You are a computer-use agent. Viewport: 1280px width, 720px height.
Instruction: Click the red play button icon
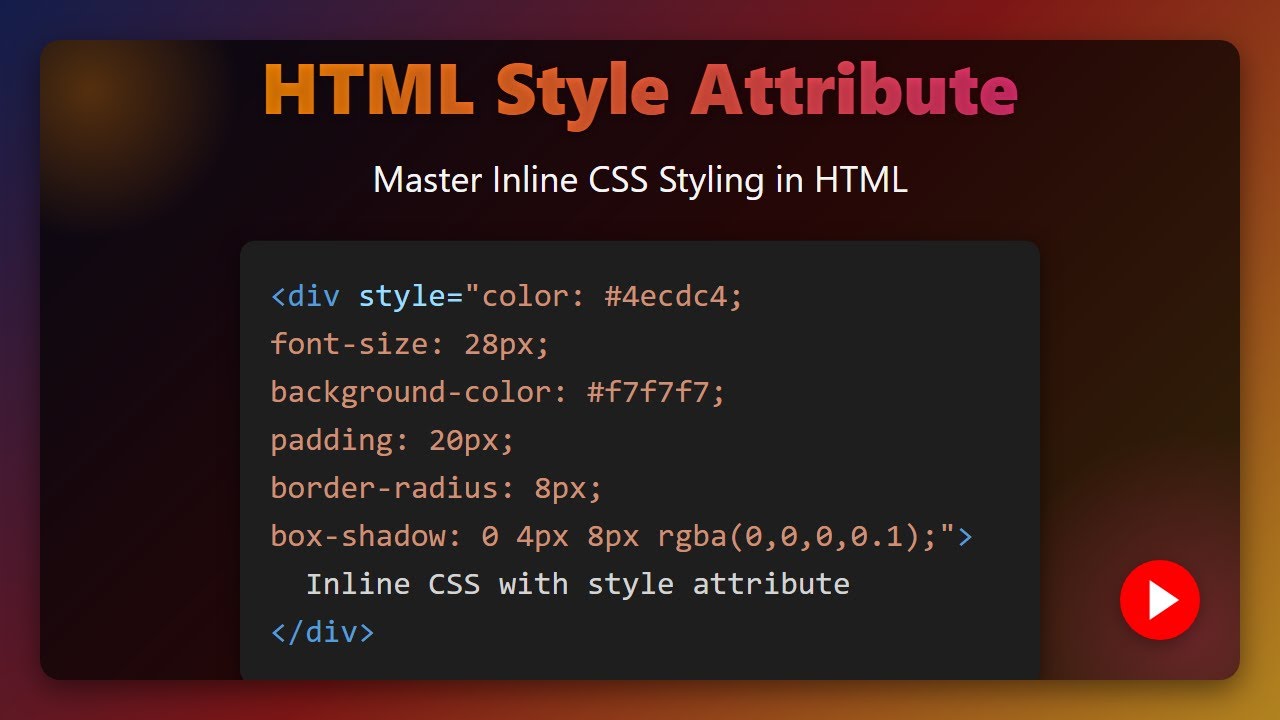click(x=1160, y=600)
